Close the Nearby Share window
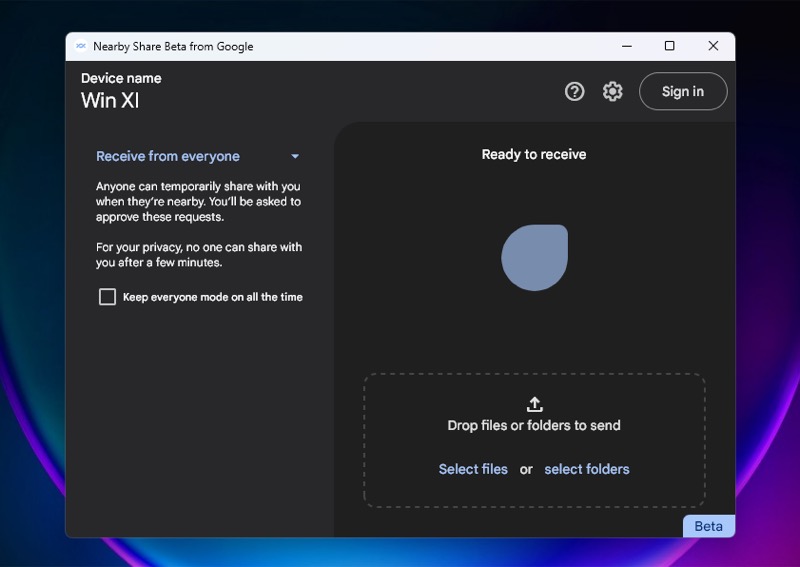 [x=713, y=46]
